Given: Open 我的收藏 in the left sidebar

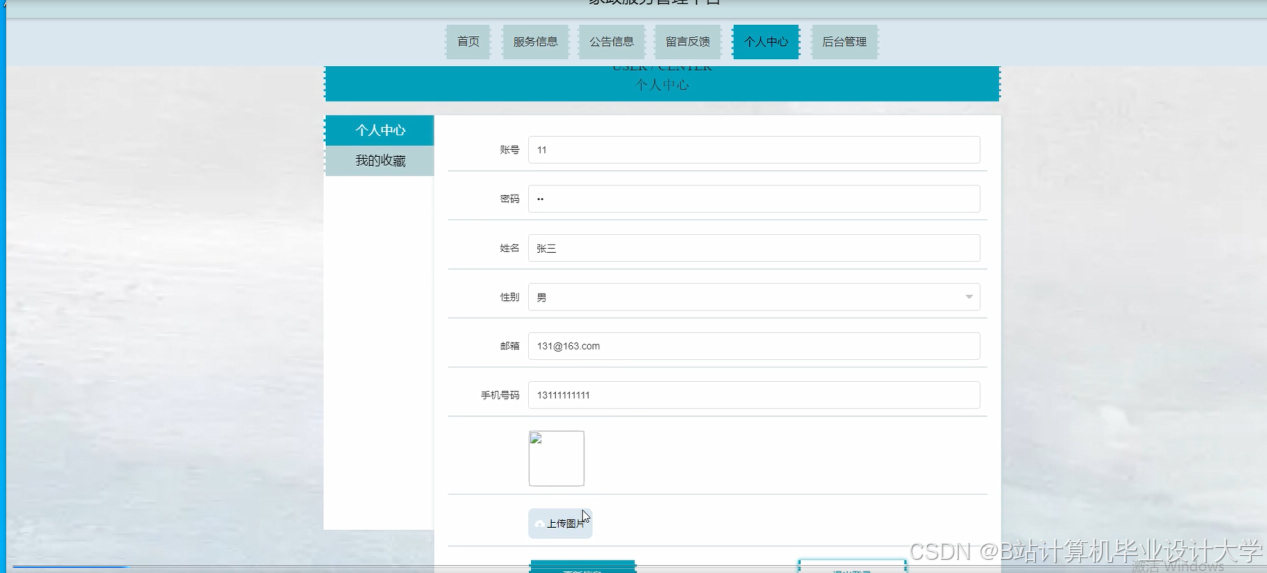Looking at the screenshot, I should click(x=379, y=161).
